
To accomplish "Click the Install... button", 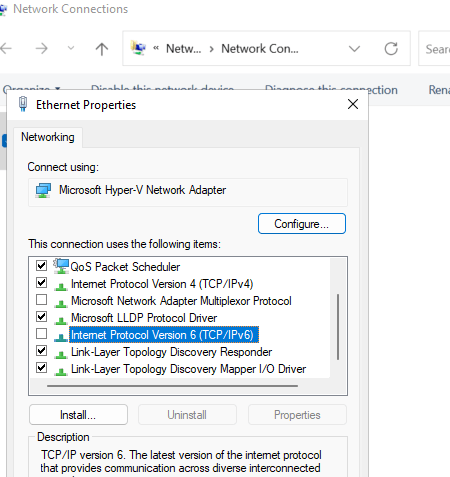I will click(x=78, y=415).
